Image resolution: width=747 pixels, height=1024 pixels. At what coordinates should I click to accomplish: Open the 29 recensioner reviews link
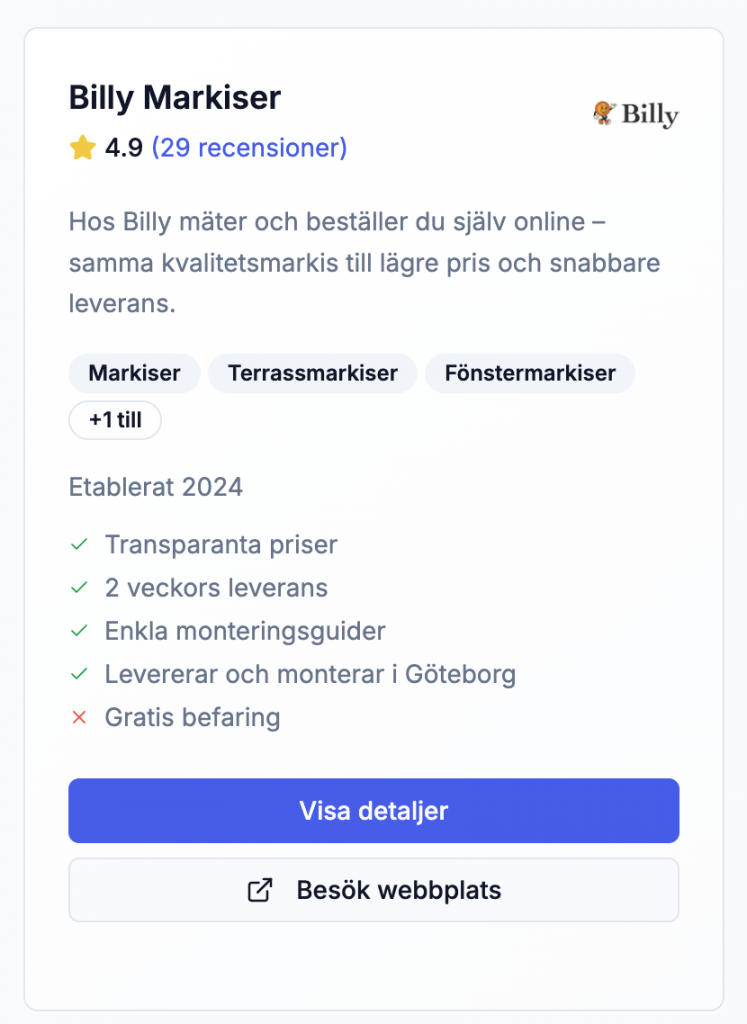pos(249,148)
